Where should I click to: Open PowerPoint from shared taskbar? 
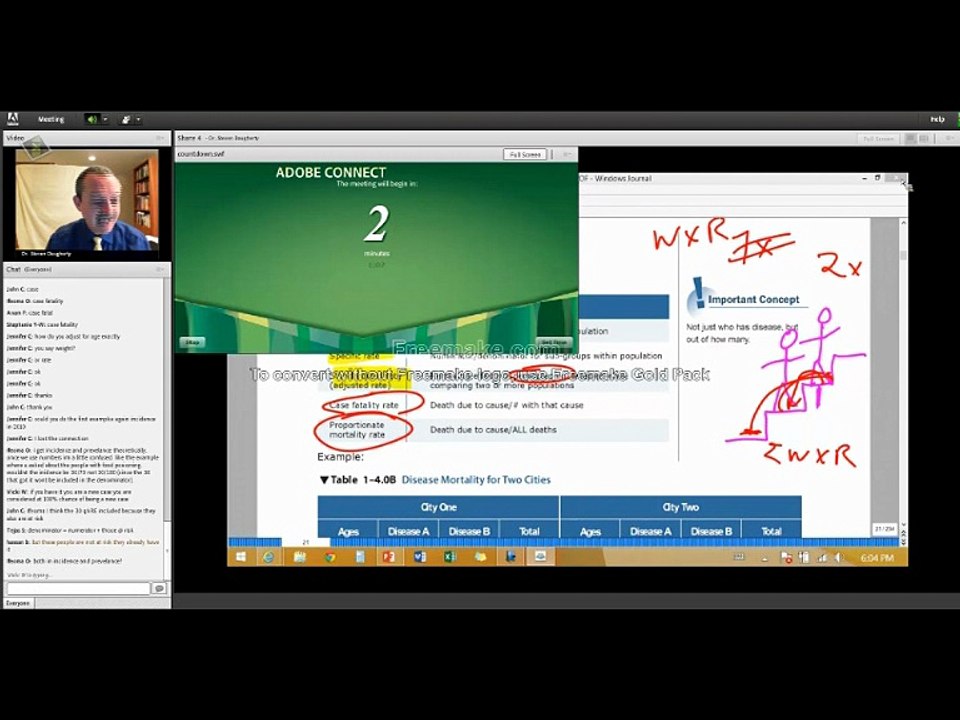[x=389, y=557]
